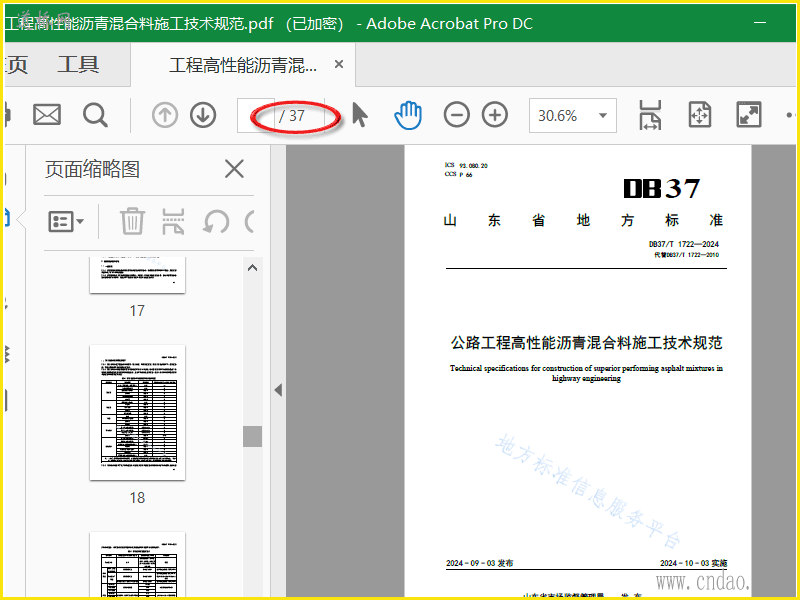The width and height of the screenshot is (800, 600).
Task: Click the thumbnail scrollbar up arrow
Action: (x=252, y=268)
